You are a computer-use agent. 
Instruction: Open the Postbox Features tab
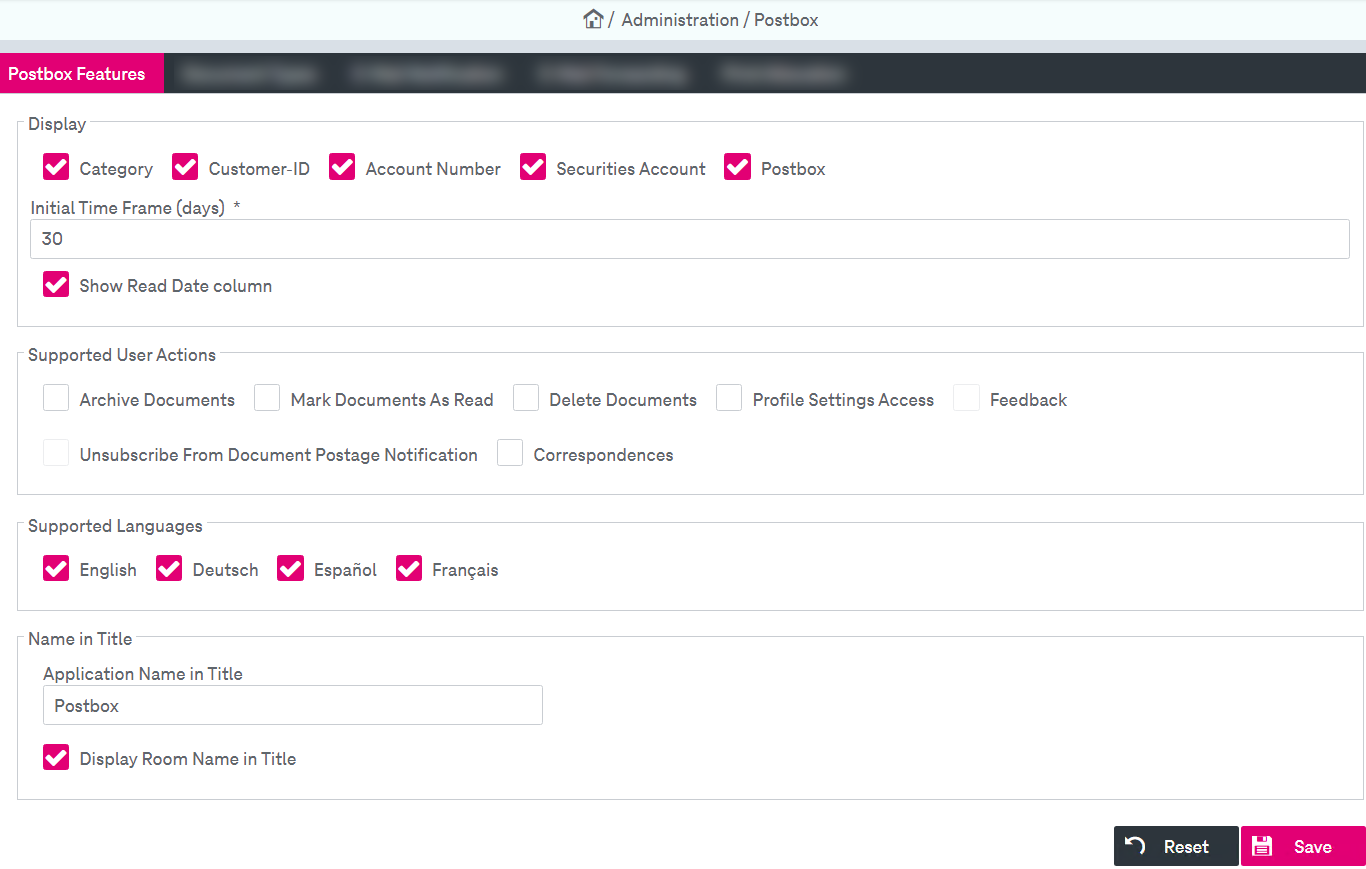[77, 74]
